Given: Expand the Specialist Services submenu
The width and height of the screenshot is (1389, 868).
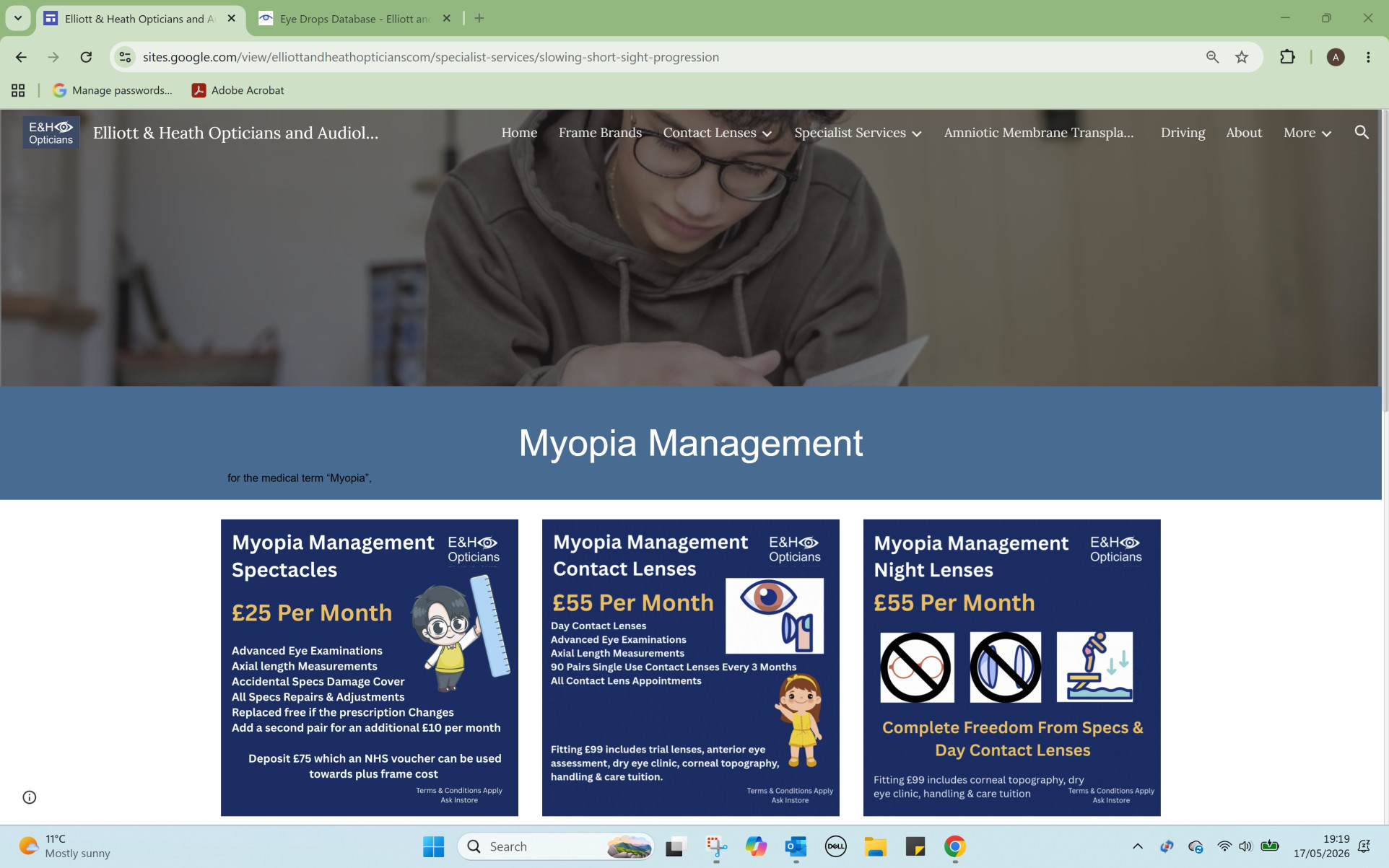Looking at the screenshot, I should point(916,133).
